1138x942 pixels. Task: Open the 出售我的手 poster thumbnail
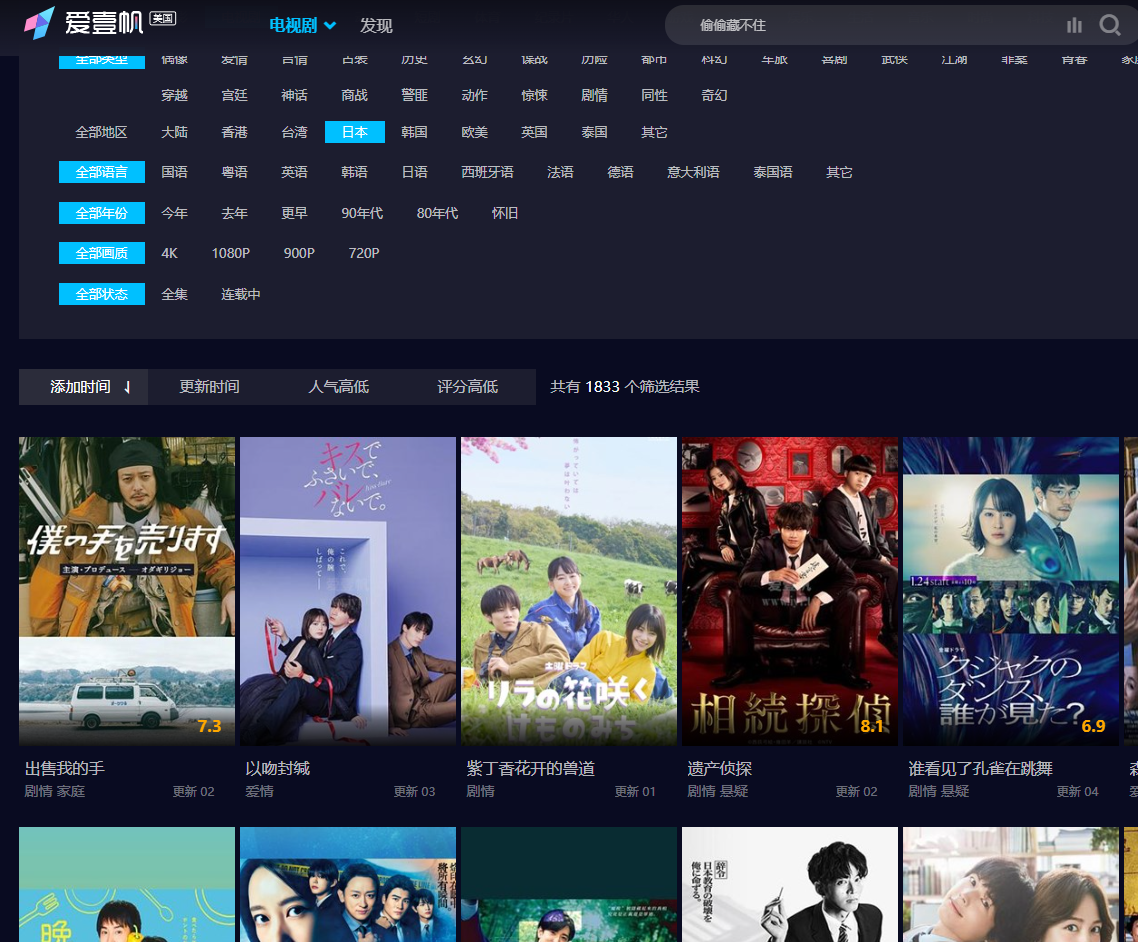(127, 591)
